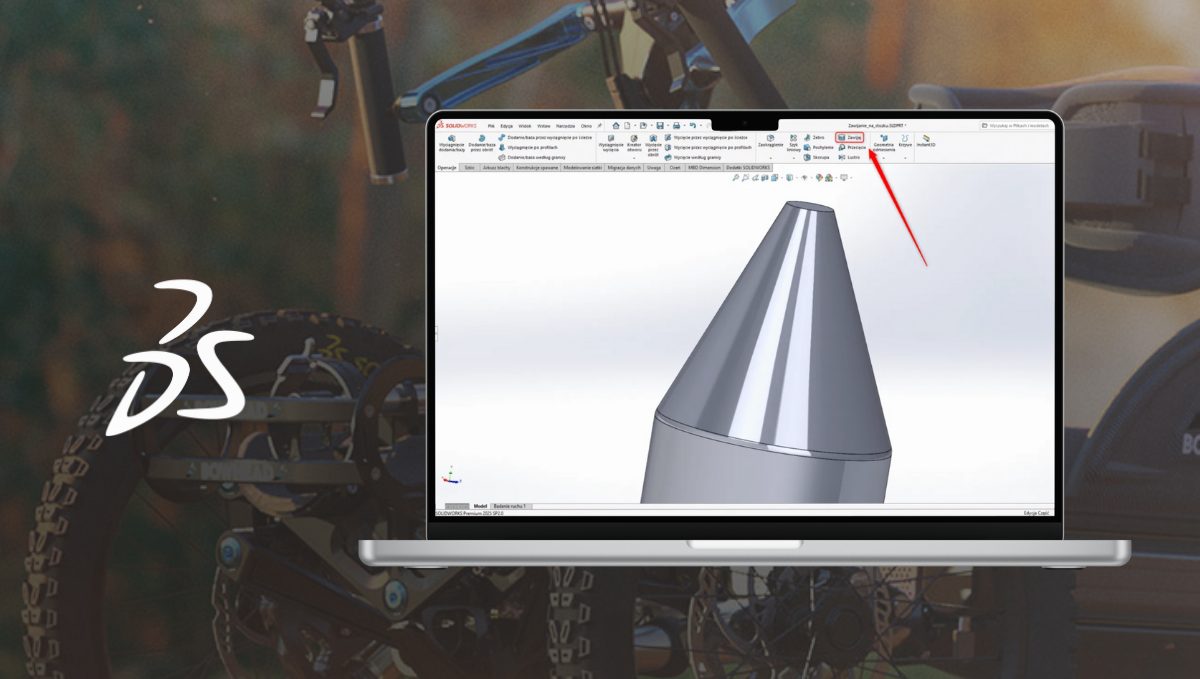Switch to the Szkic tab
Viewport: 1200px width, 679px height.
(470, 168)
